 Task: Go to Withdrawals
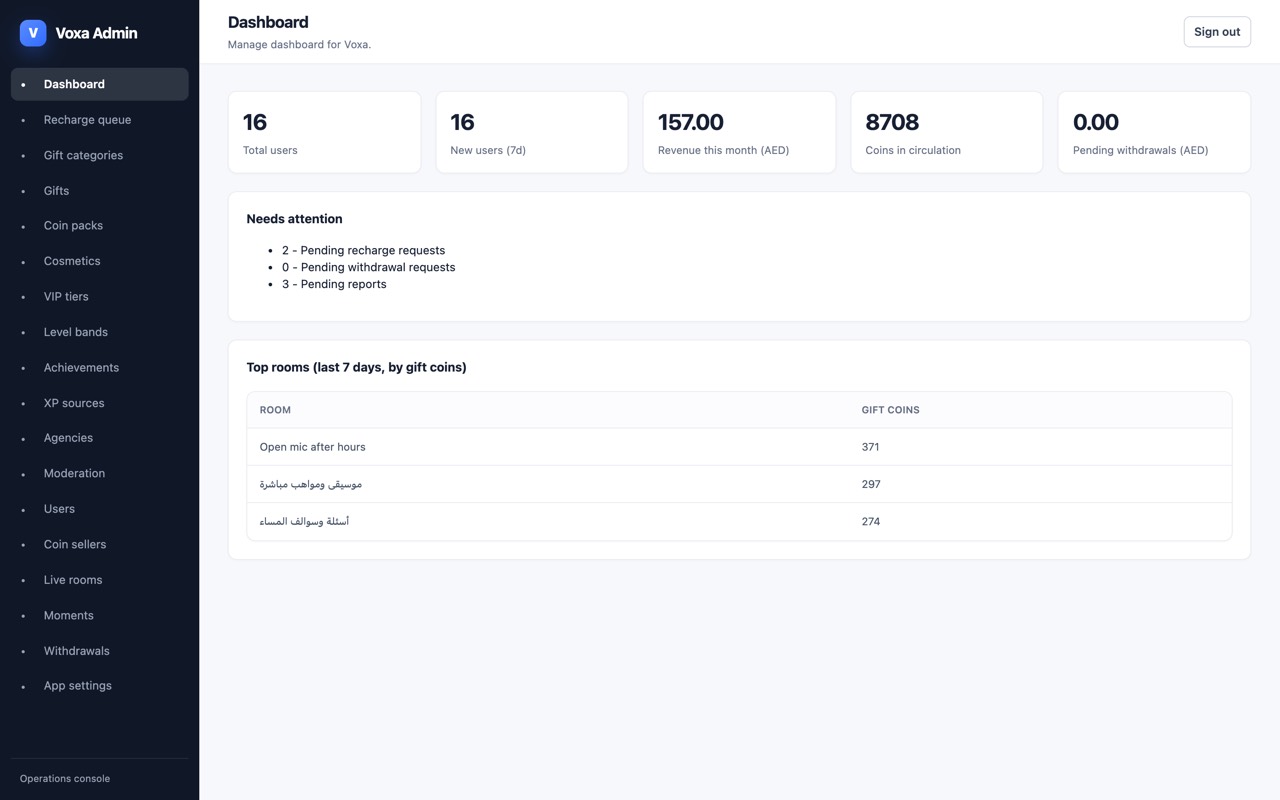click(99, 651)
